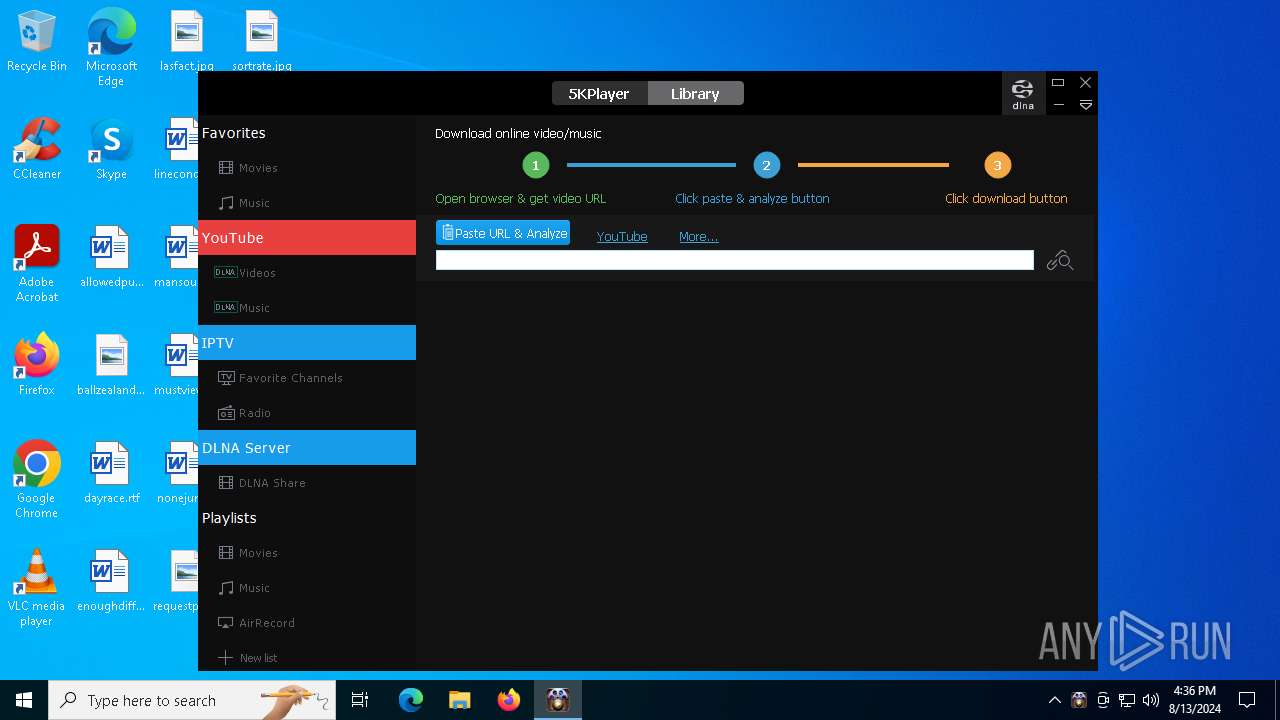Click the taskbar search box

click(x=192, y=700)
